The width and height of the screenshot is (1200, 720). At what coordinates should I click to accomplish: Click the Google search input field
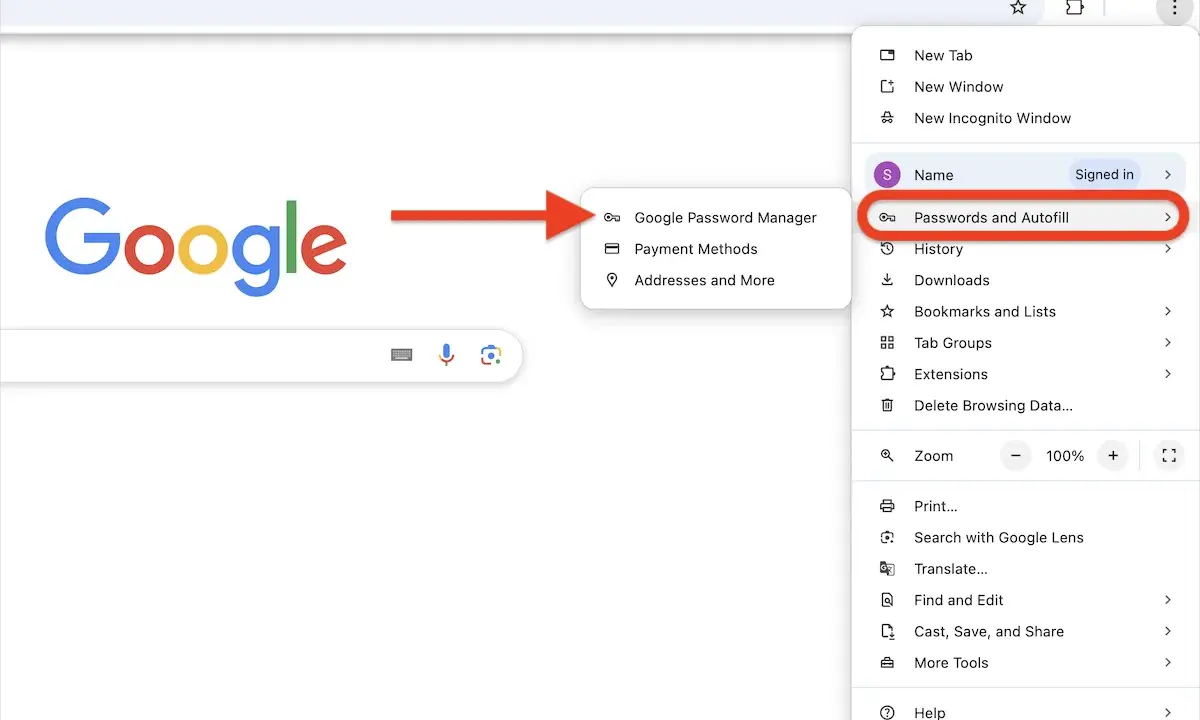(260, 355)
